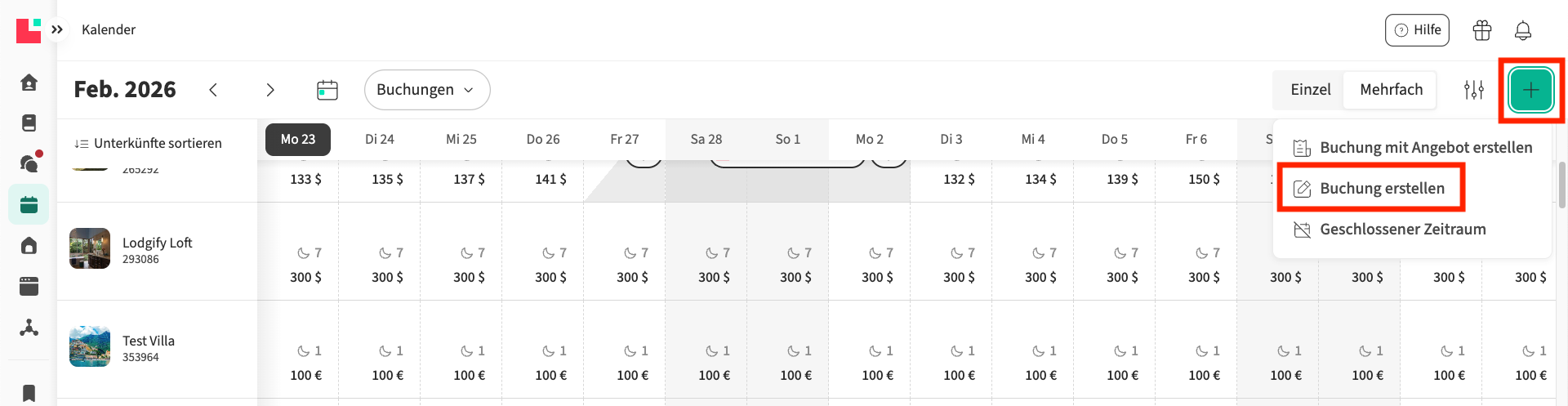Switch to Einzel calendar view
Viewport: 1568px width, 406px height.
click(x=1310, y=90)
